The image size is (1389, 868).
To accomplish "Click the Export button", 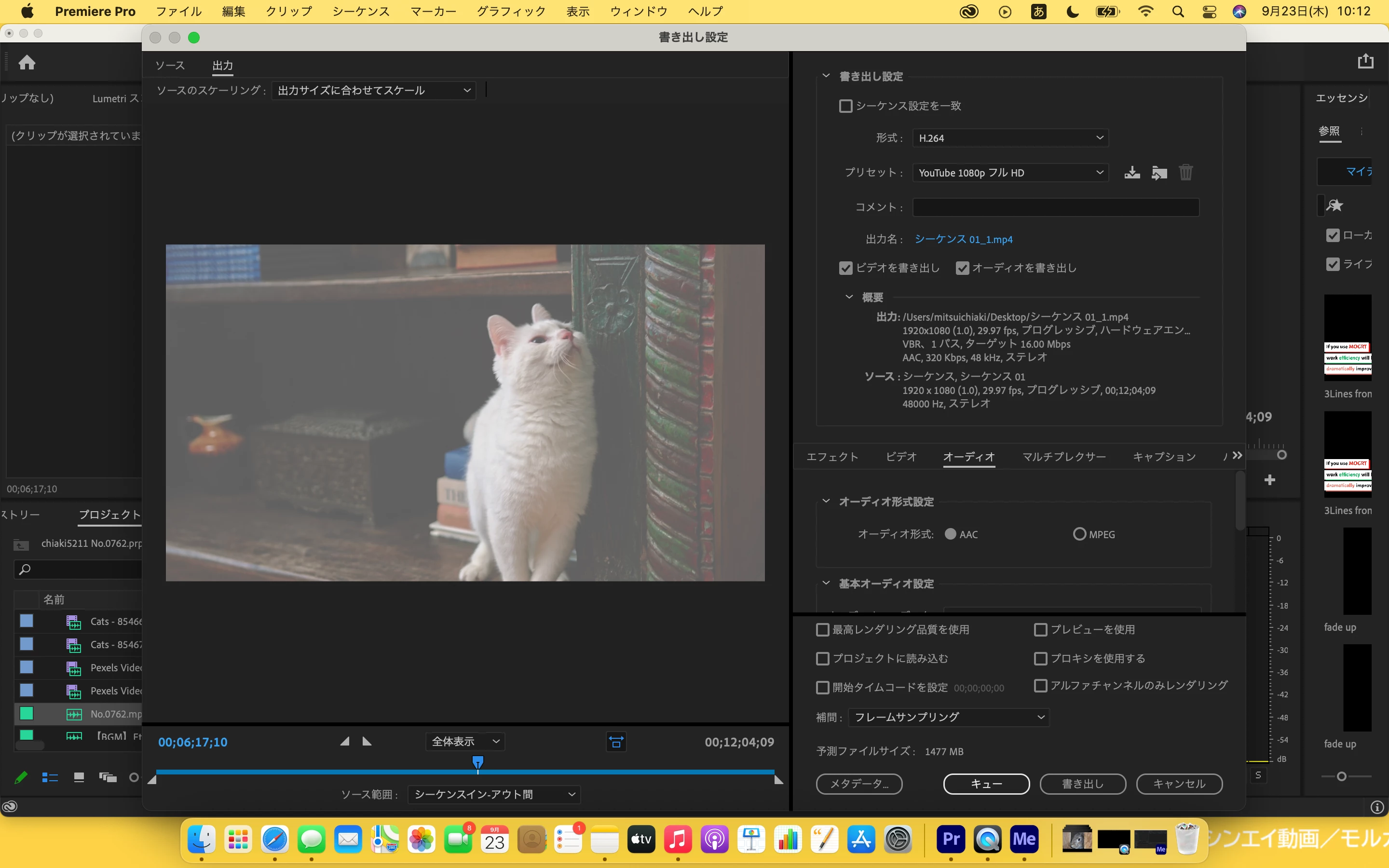I will 1082,784.
